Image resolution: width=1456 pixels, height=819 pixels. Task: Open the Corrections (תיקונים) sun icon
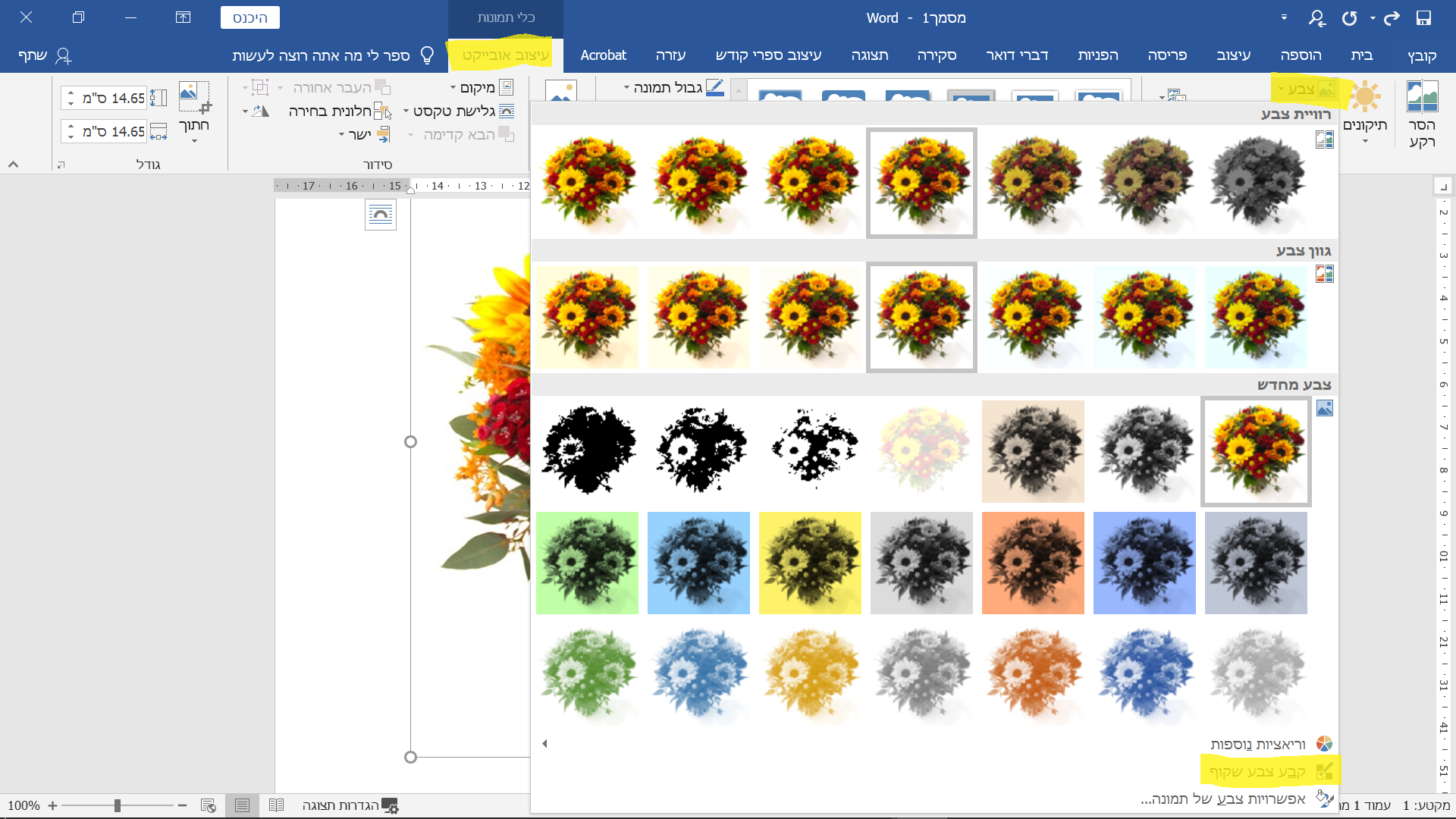pyautogui.click(x=1365, y=97)
